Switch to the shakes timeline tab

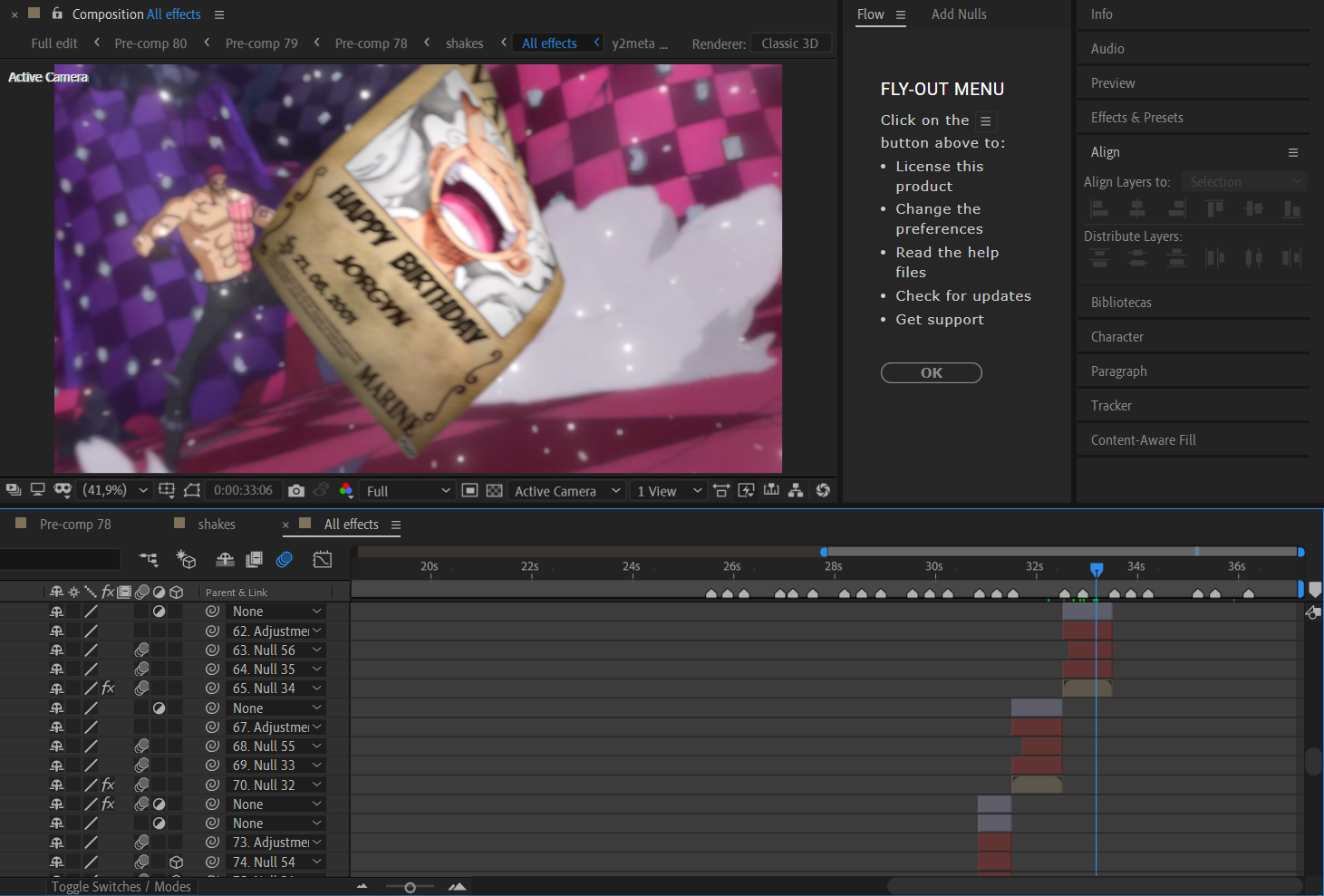pyautogui.click(x=217, y=525)
